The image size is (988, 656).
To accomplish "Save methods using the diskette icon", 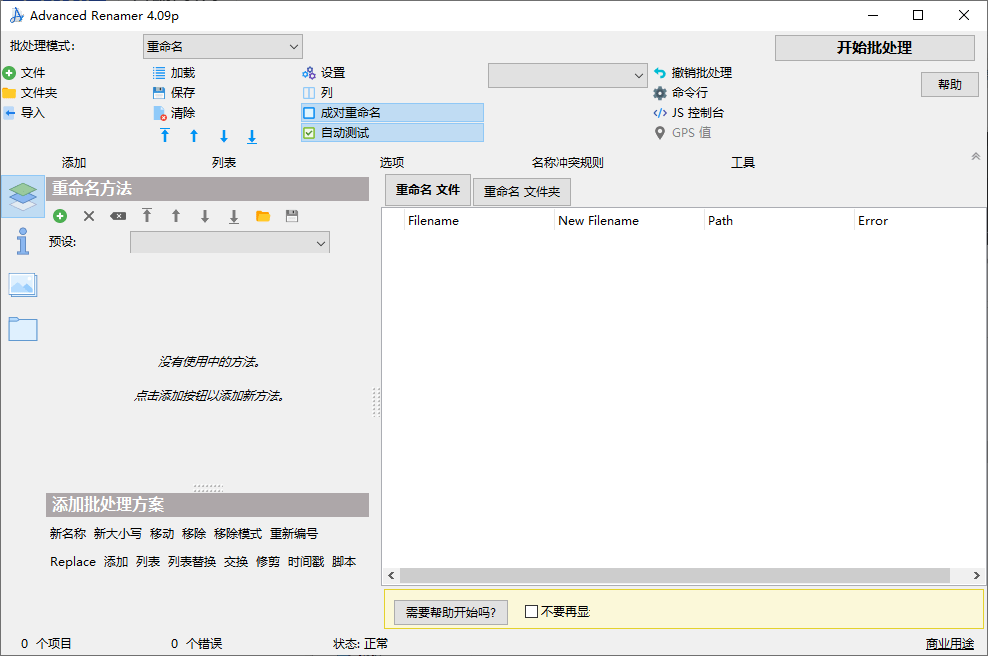I will [x=290, y=215].
